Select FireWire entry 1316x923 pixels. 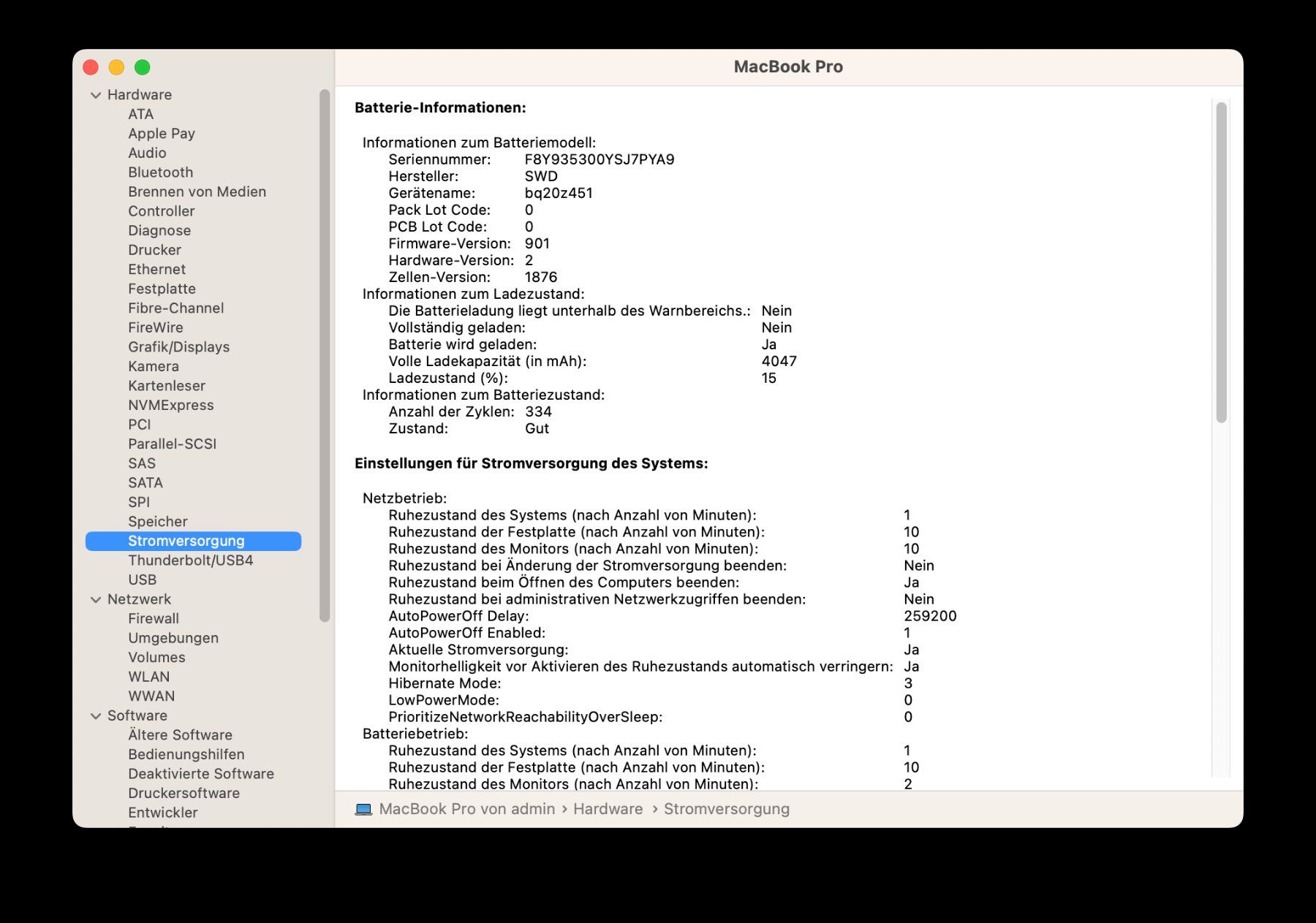(x=156, y=327)
